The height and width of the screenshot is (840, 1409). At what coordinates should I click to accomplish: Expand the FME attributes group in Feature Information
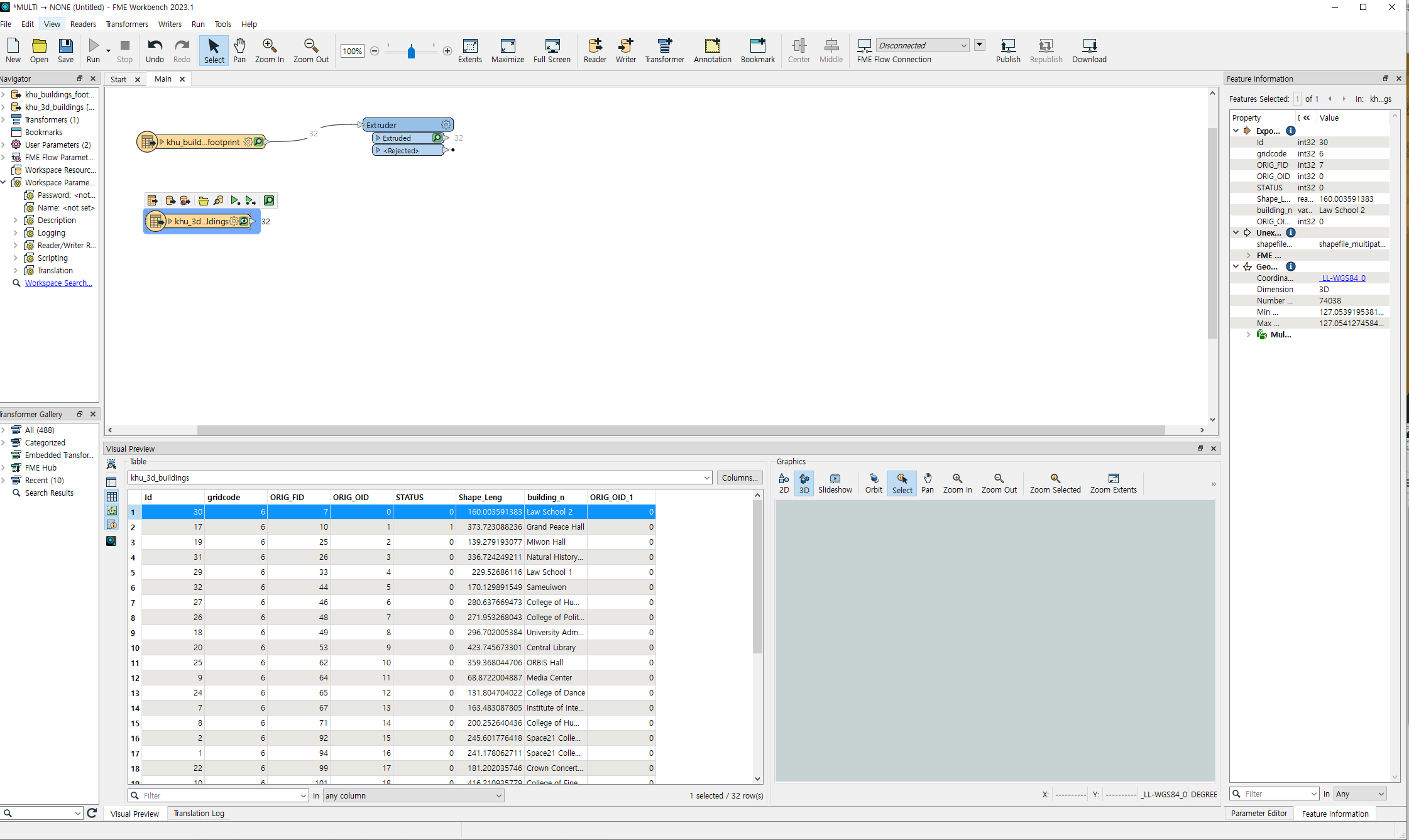tap(1248, 255)
